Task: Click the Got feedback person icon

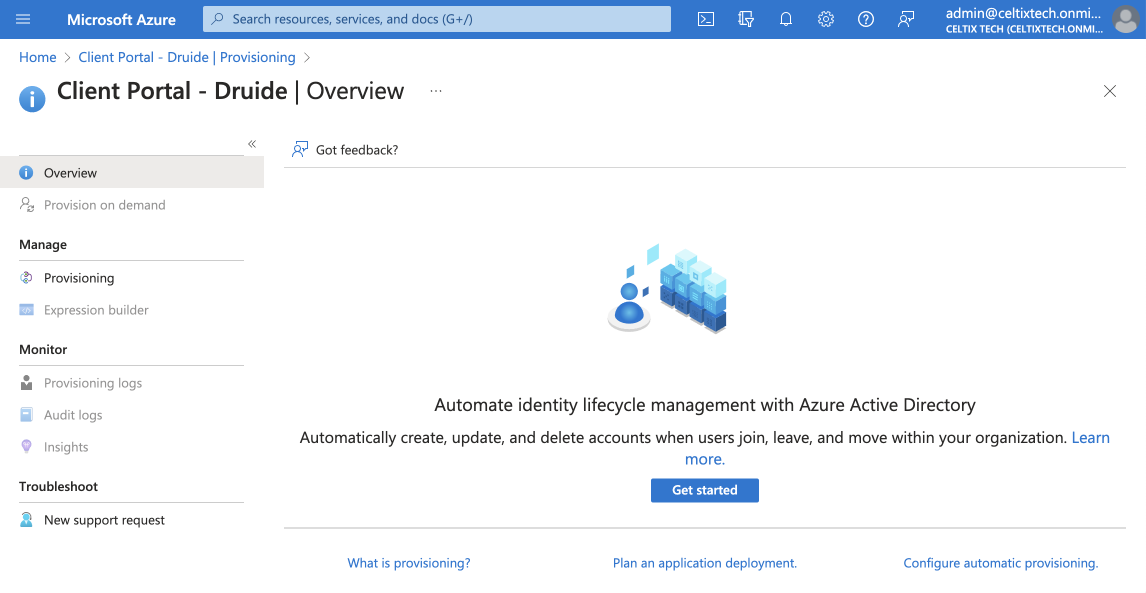Action: (x=300, y=150)
